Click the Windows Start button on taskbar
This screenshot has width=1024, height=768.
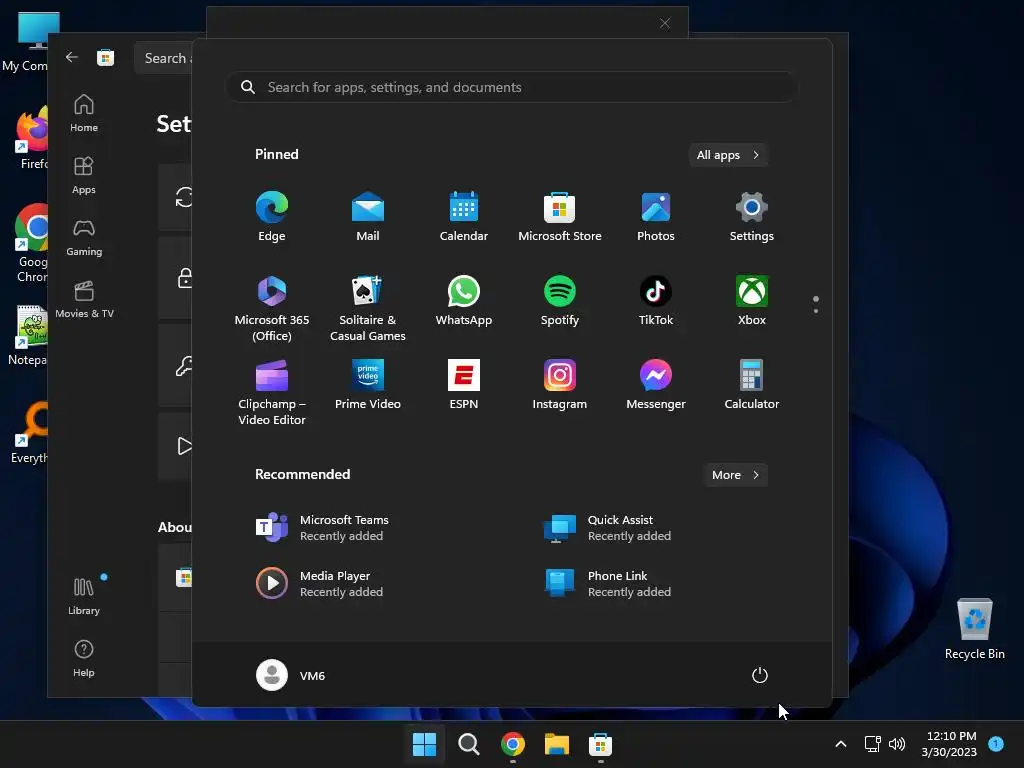424,744
